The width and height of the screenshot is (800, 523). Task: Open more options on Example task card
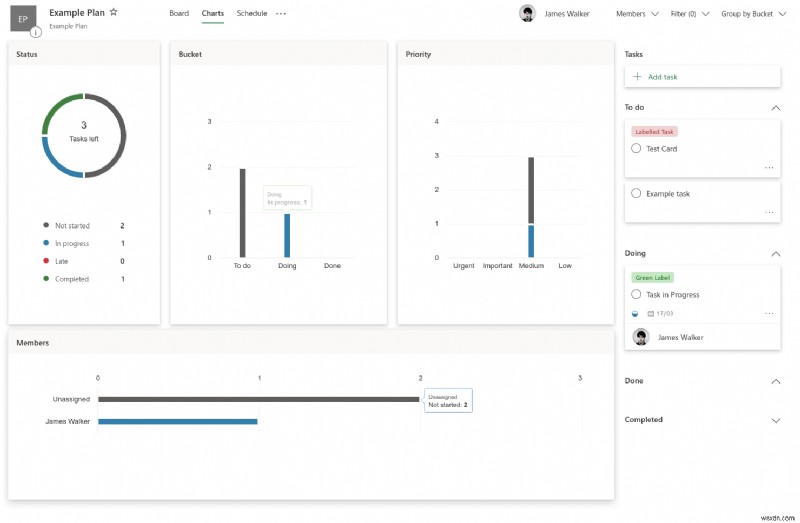click(769, 212)
